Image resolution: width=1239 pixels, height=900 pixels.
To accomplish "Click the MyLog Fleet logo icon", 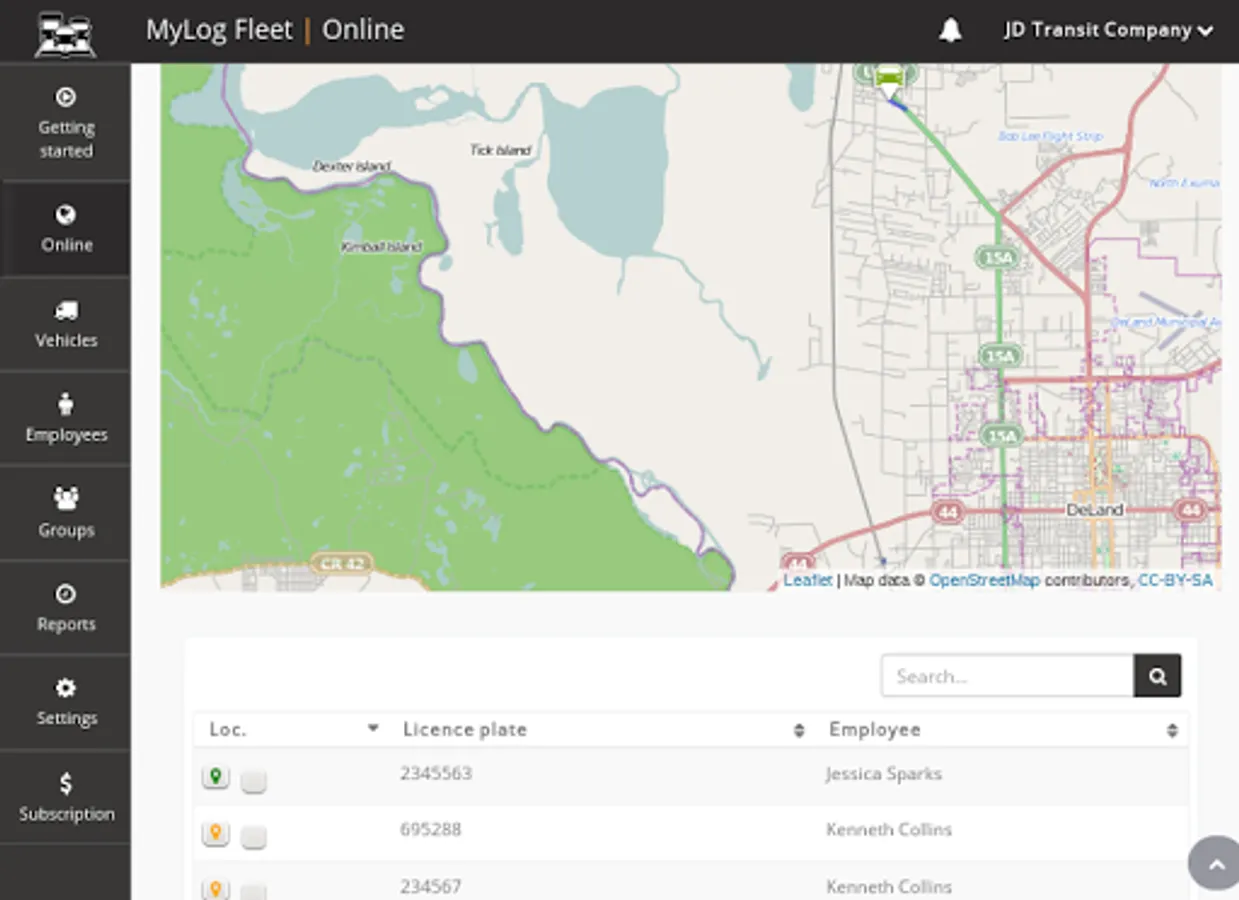I will [65, 32].
